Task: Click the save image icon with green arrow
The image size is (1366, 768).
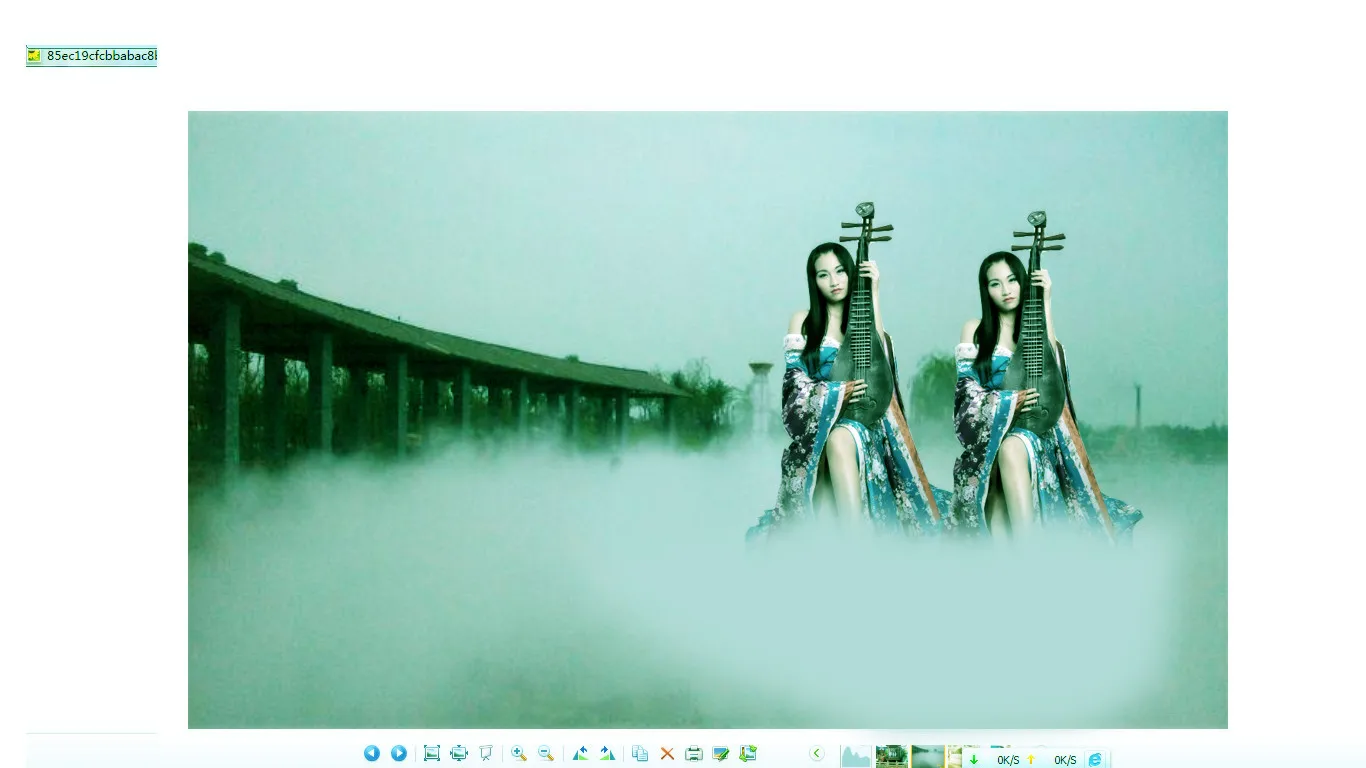Action: pyautogui.click(x=748, y=753)
